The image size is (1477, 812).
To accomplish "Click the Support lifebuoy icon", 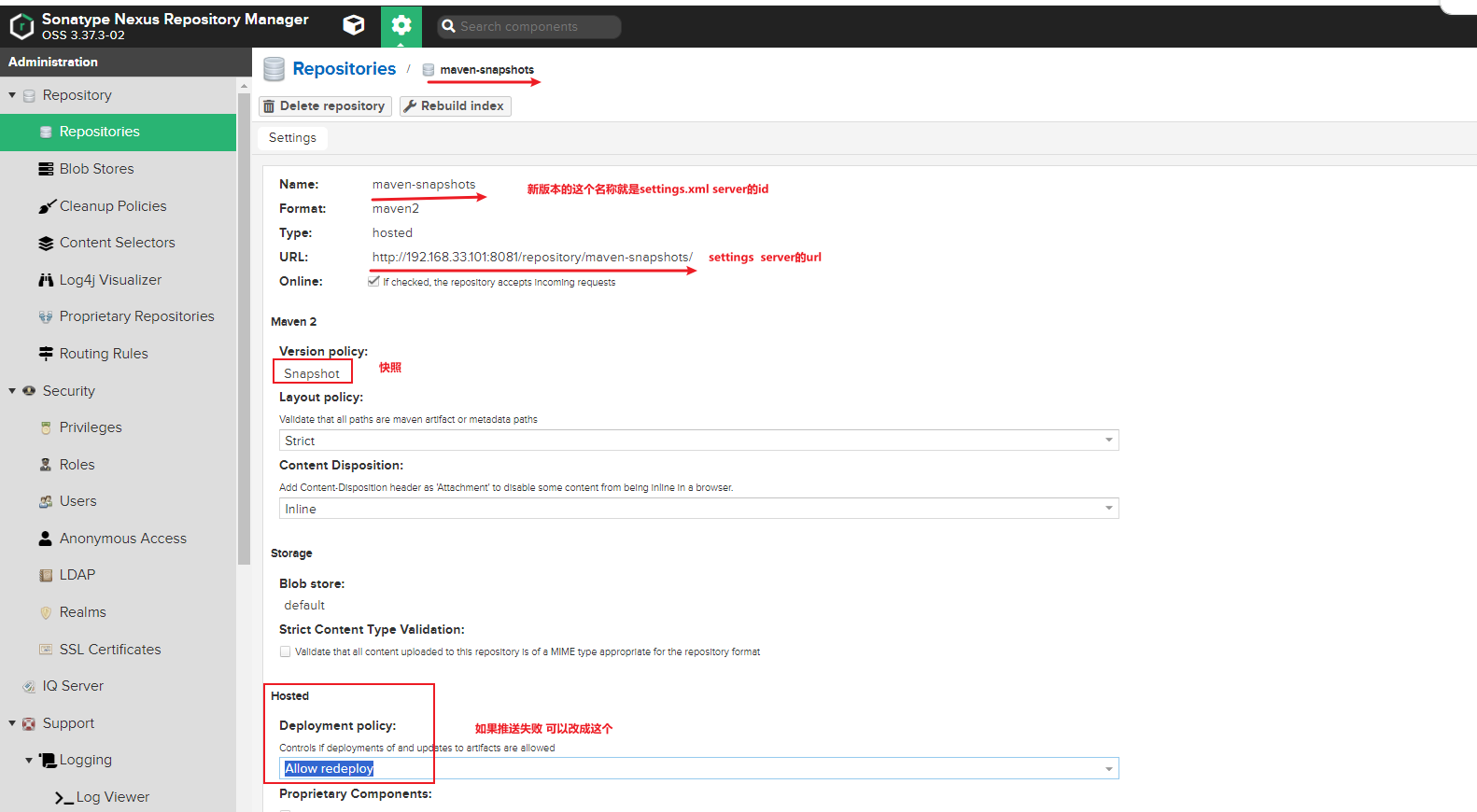I will 29,723.
